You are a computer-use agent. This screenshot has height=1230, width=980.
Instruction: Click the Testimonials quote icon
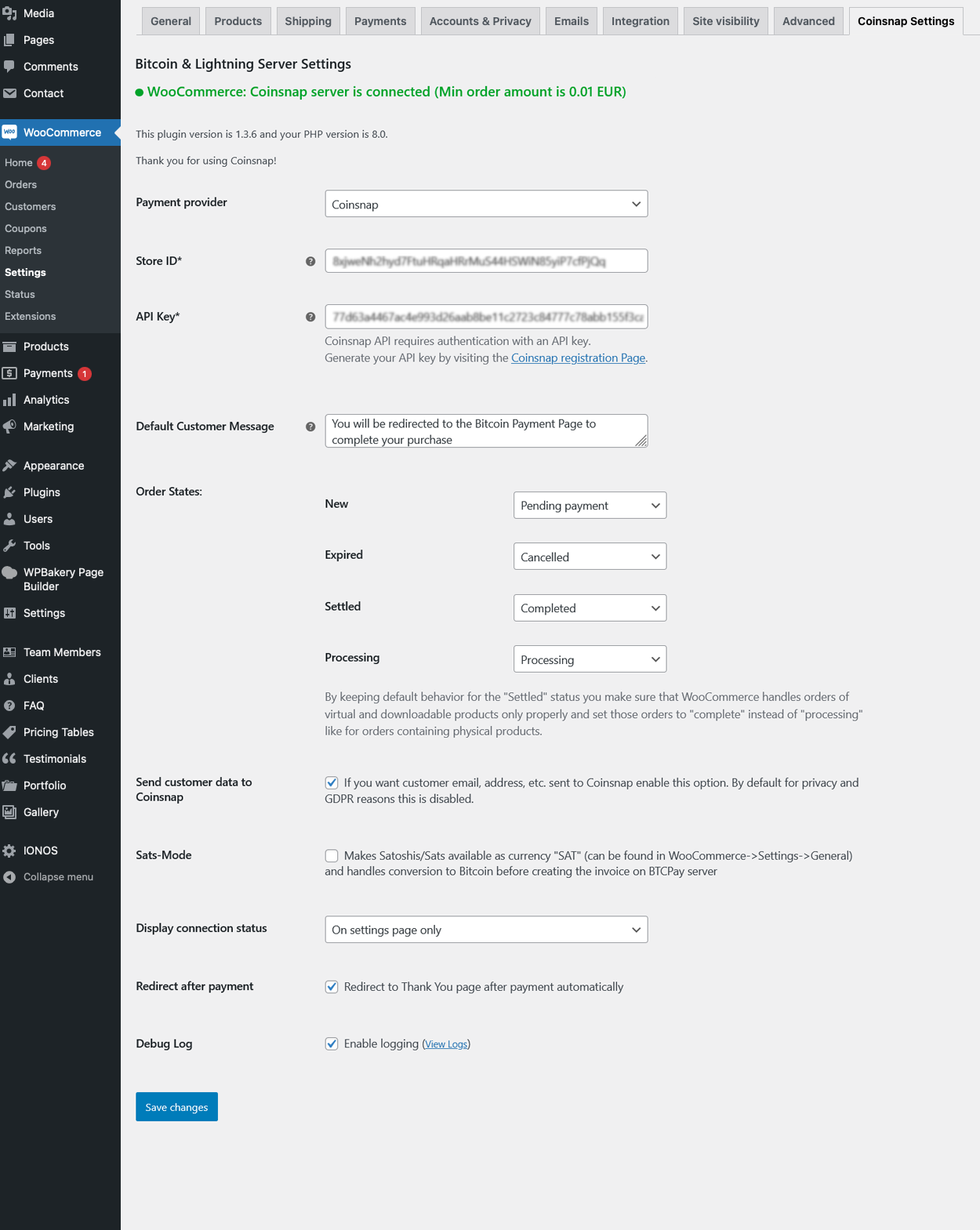(x=9, y=759)
